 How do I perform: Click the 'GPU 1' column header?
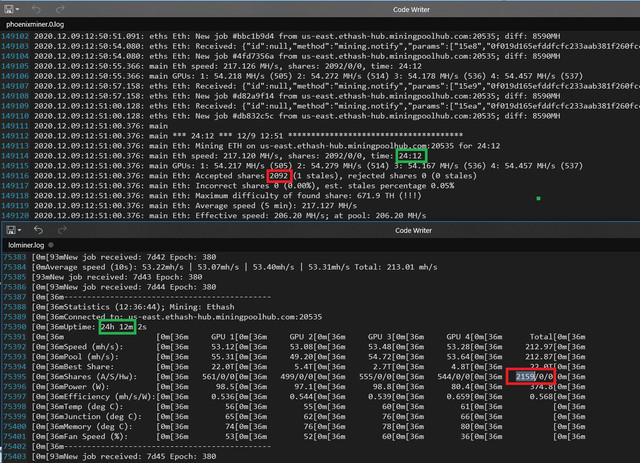(224, 337)
